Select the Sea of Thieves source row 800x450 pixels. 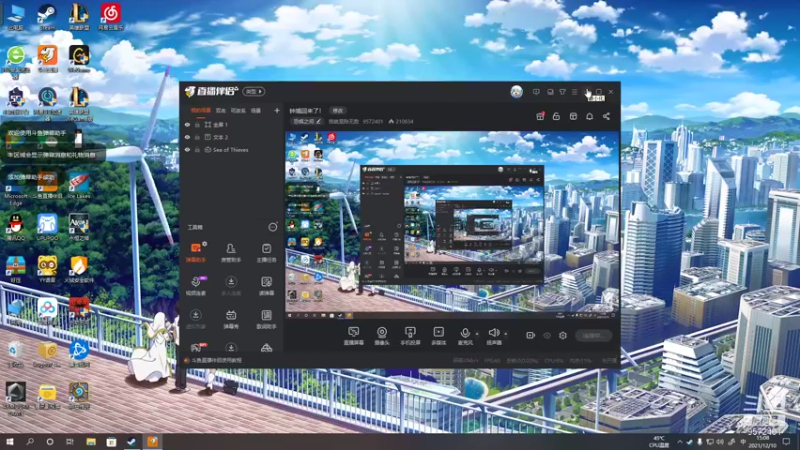click(232, 150)
